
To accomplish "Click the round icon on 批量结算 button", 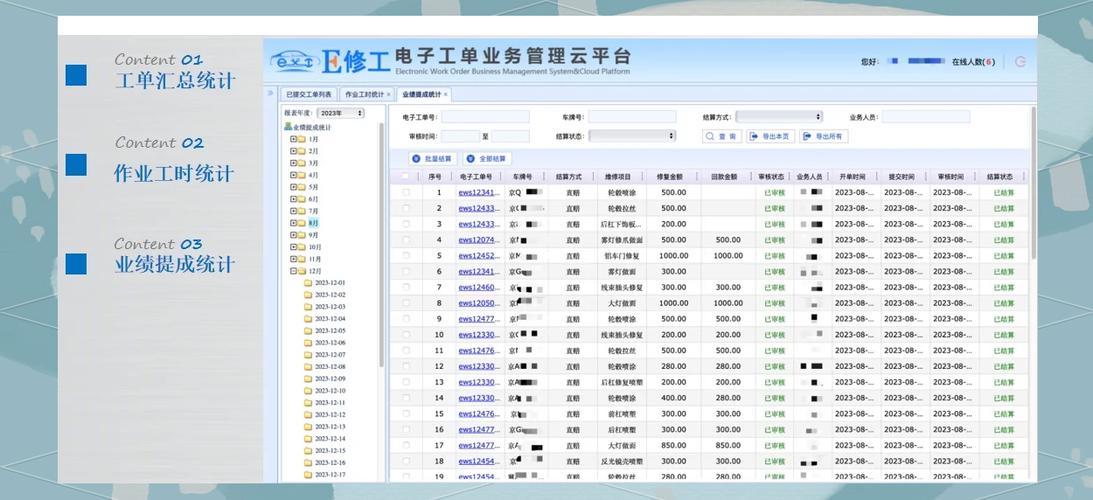I will [416, 159].
